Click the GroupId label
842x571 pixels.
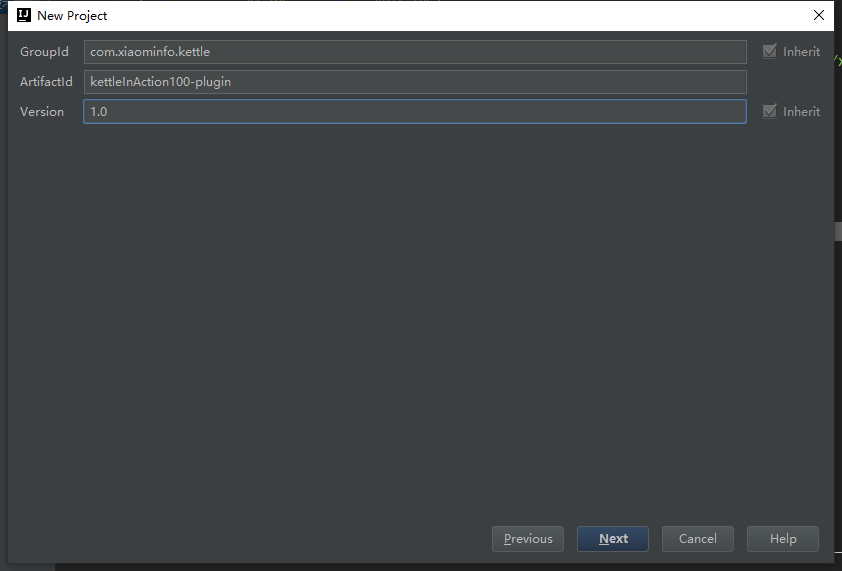[44, 52]
